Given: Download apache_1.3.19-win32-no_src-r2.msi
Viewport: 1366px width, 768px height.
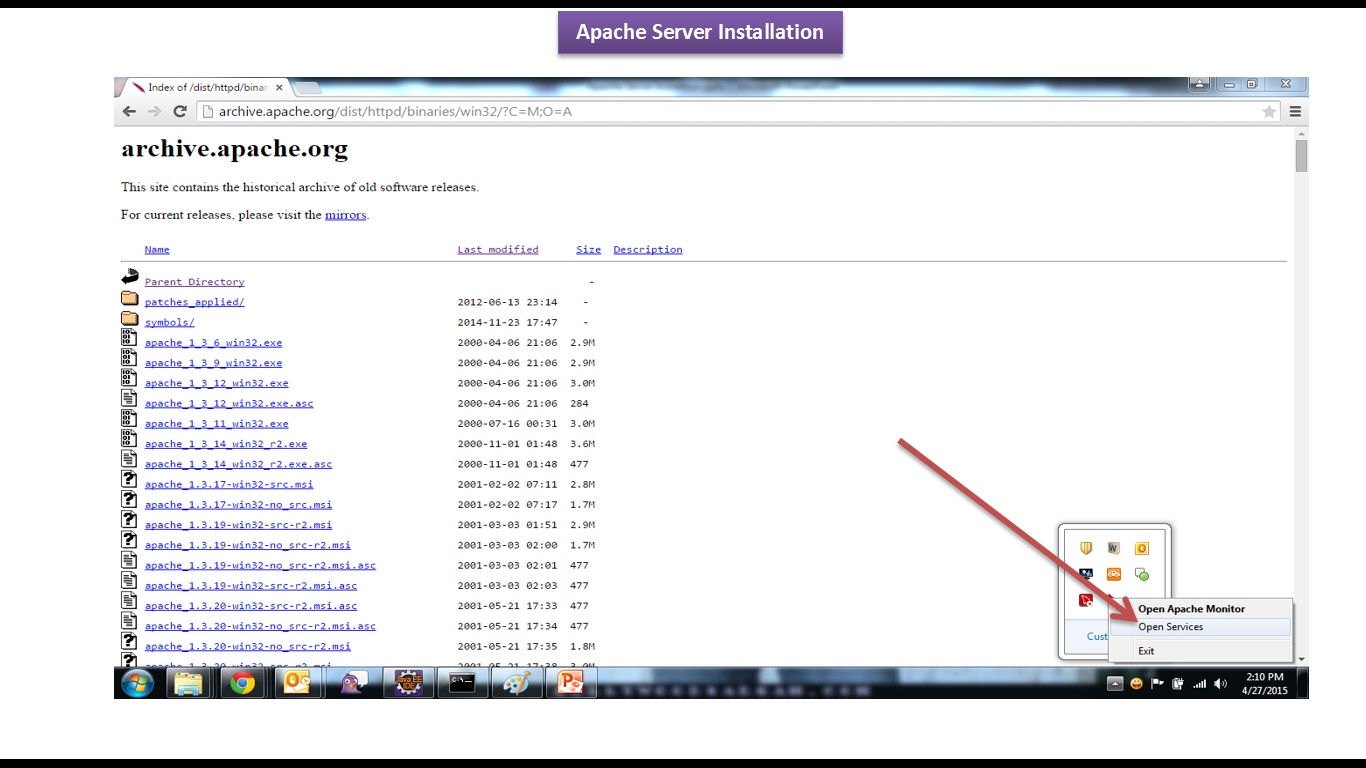Looking at the screenshot, I should [248, 545].
